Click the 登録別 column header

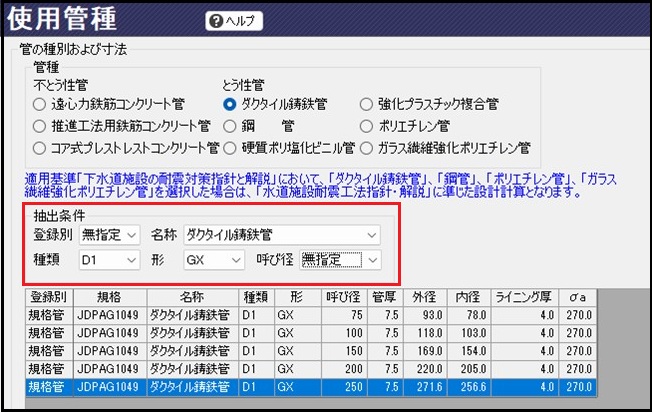(x=49, y=297)
